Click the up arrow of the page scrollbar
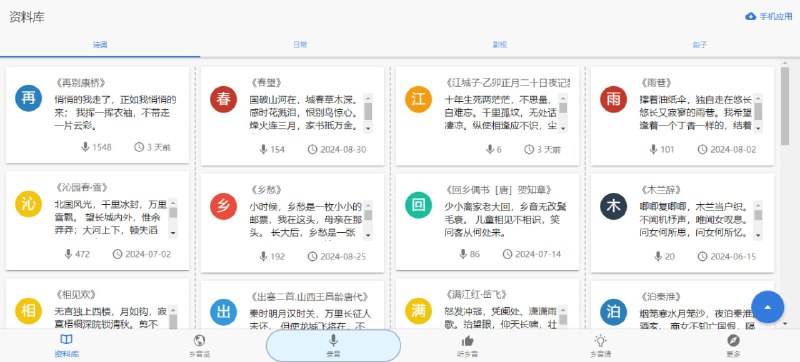 click(785, 63)
